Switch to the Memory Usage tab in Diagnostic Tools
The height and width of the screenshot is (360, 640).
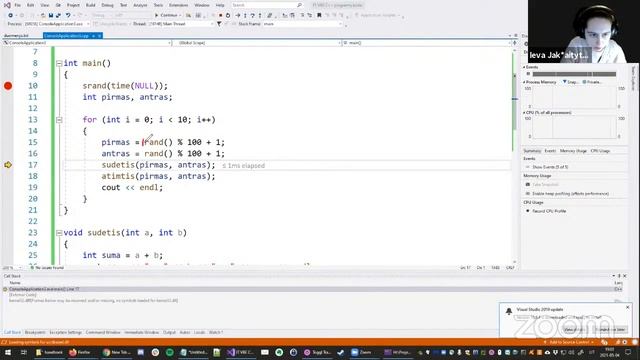pyautogui.click(x=573, y=151)
